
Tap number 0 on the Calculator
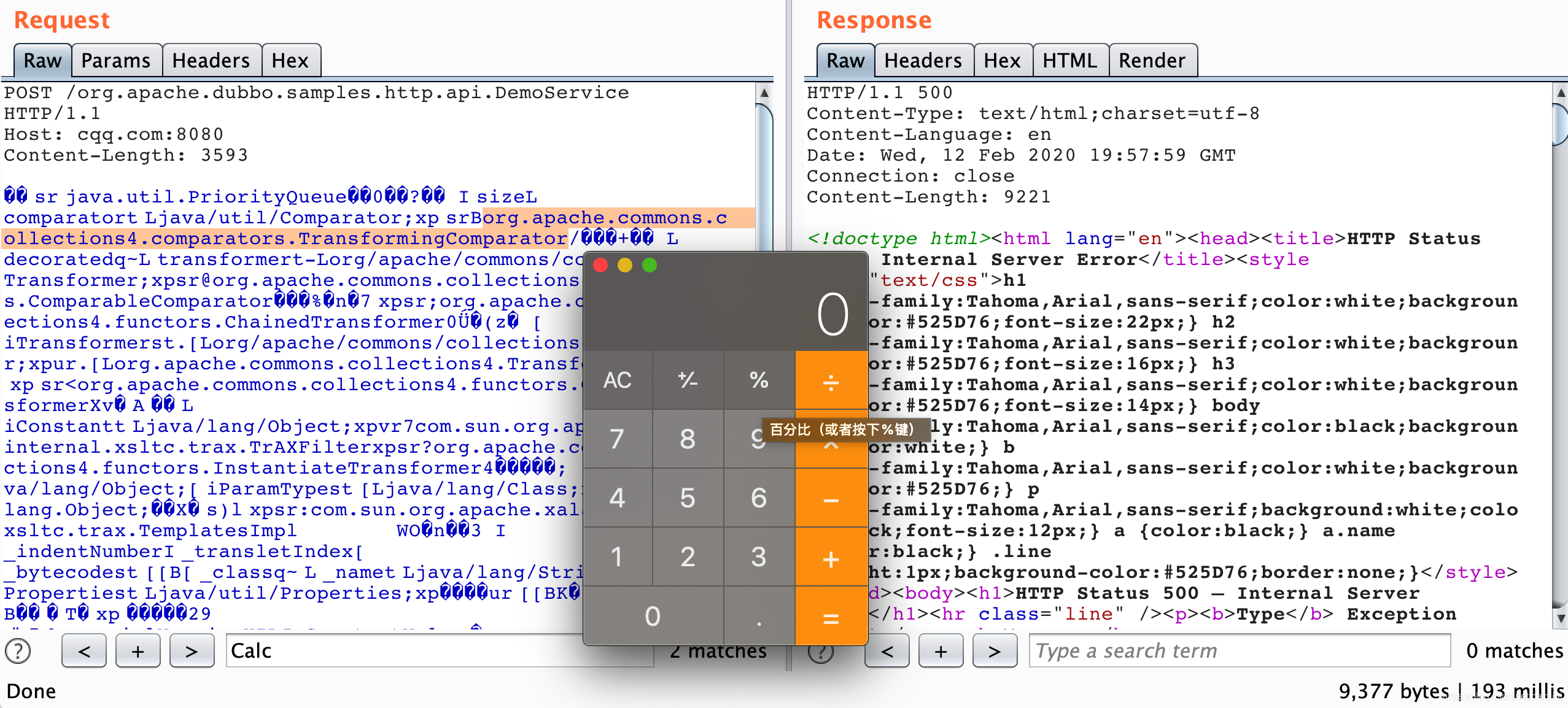pos(653,615)
